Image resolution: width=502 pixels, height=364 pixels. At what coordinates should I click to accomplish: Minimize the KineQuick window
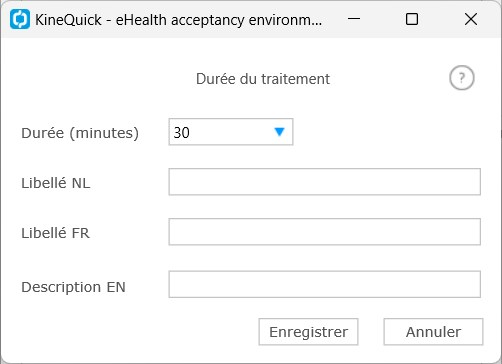354,19
